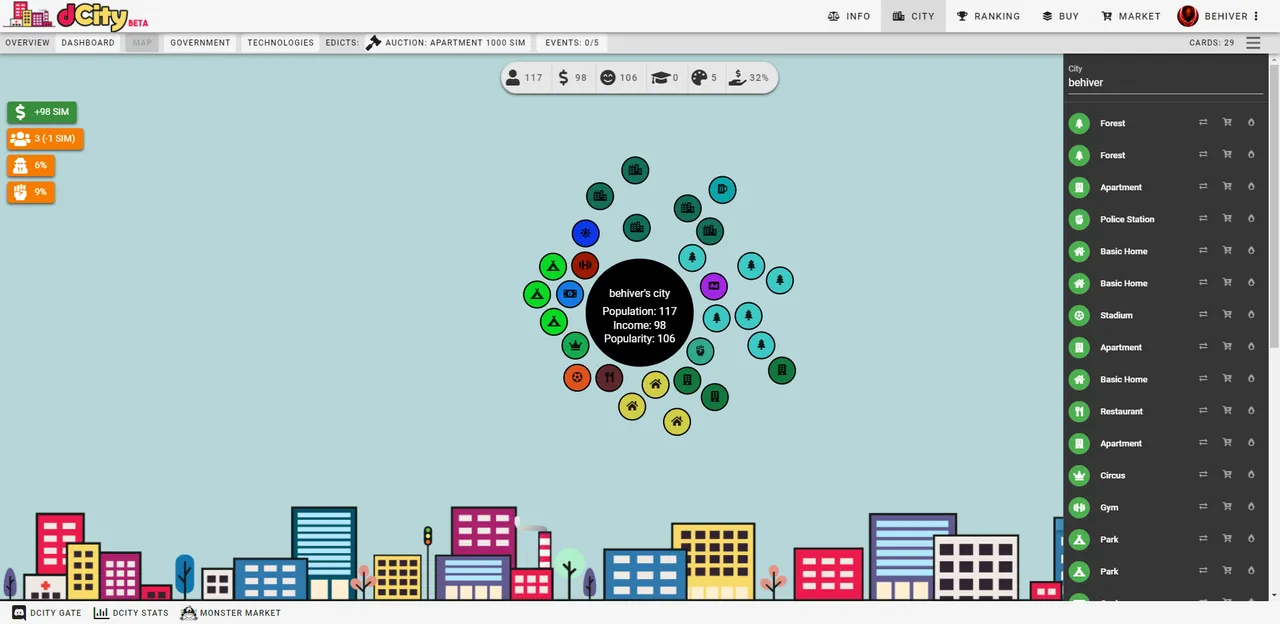Open the Technologies tab
1280x624 pixels.
pos(280,43)
